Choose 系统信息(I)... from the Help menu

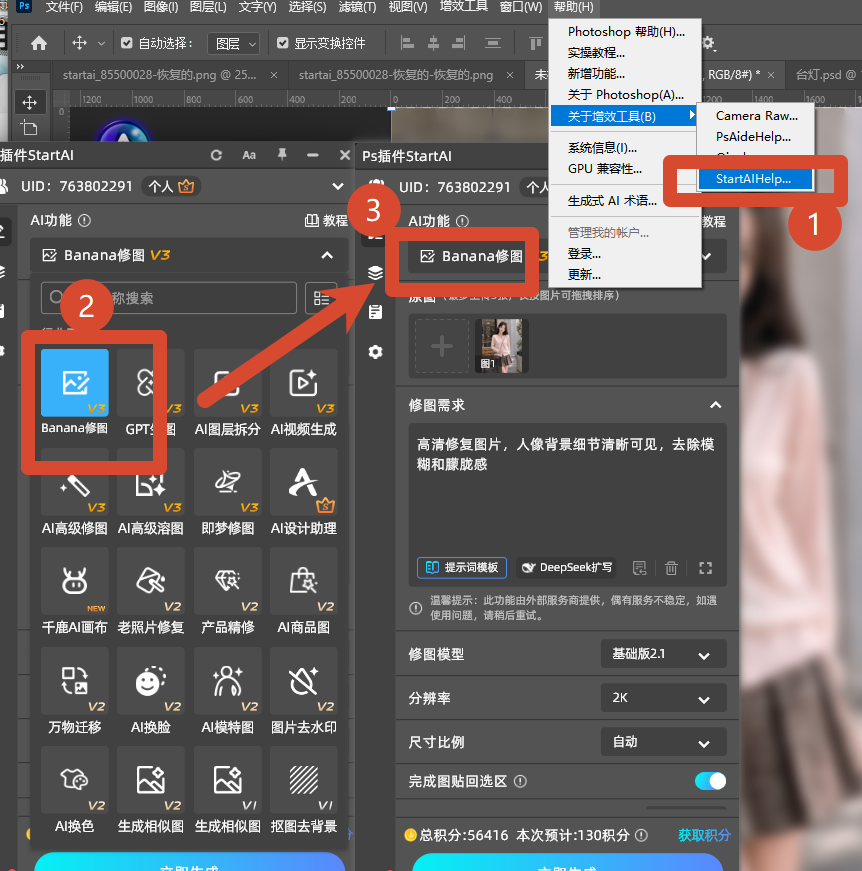pyautogui.click(x=602, y=148)
